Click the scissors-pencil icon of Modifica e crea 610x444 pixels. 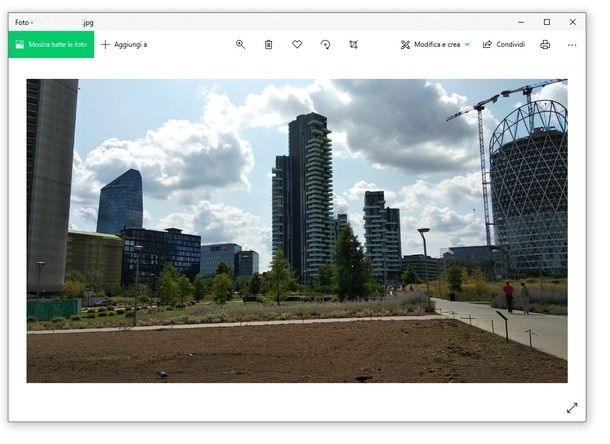pos(405,45)
